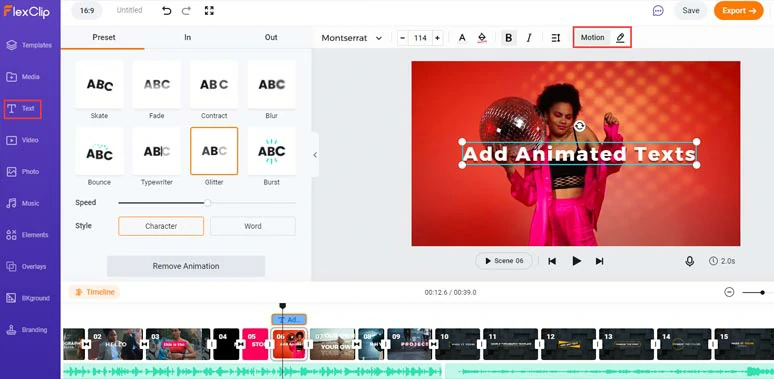The image size is (774, 379).
Task: Open the 16:9 aspect ratio selector
Action: pos(87,10)
